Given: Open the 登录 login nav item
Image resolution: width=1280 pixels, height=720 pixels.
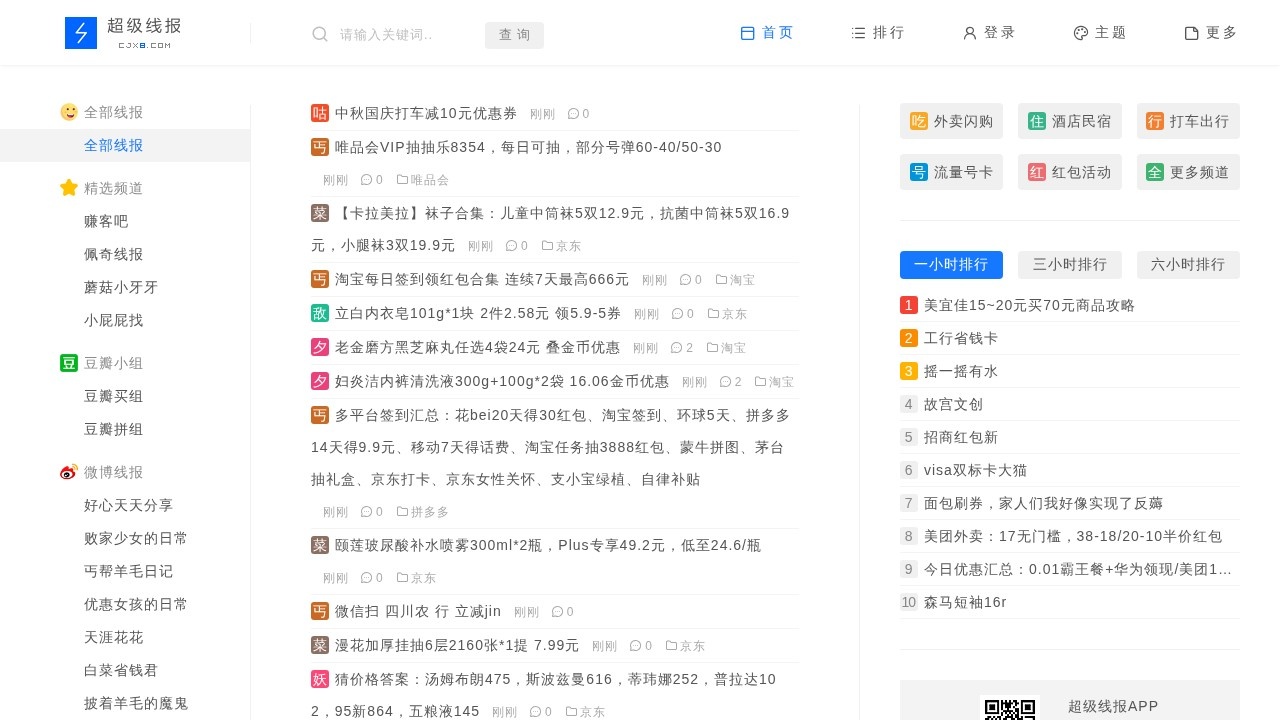Looking at the screenshot, I should click(989, 33).
